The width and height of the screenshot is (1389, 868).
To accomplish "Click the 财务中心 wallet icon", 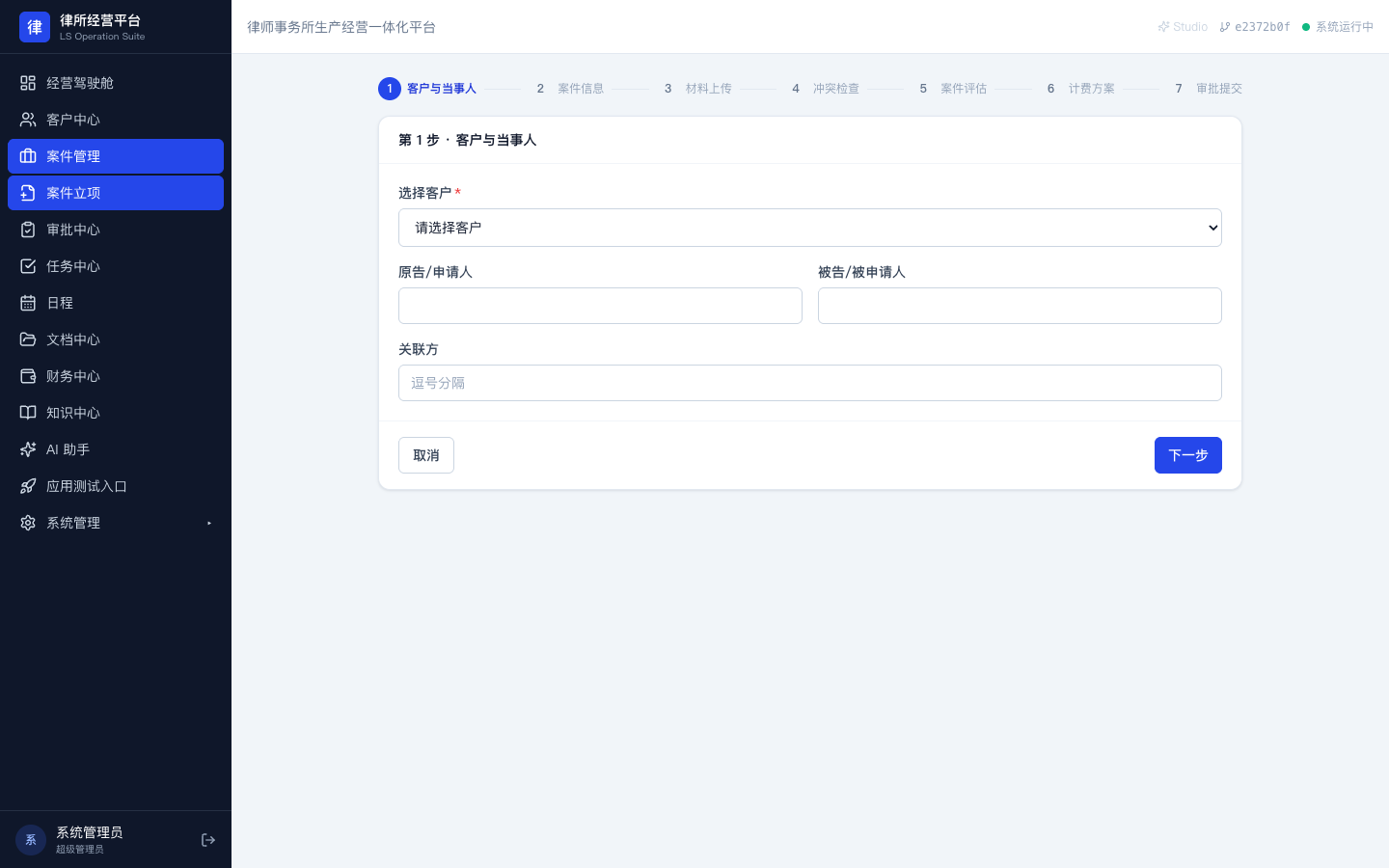I will tap(28, 376).
